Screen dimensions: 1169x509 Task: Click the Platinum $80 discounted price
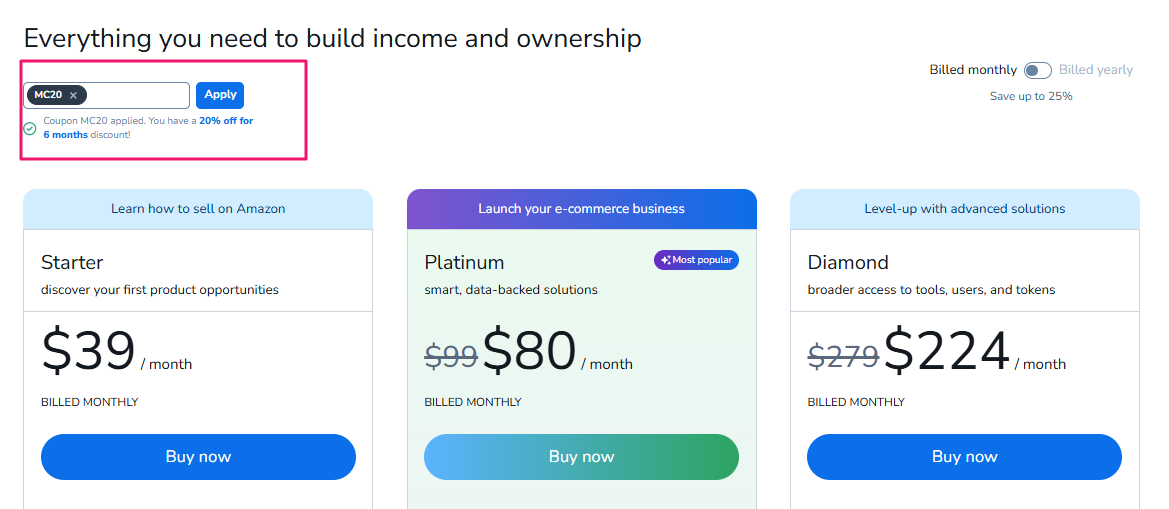(529, 350)
